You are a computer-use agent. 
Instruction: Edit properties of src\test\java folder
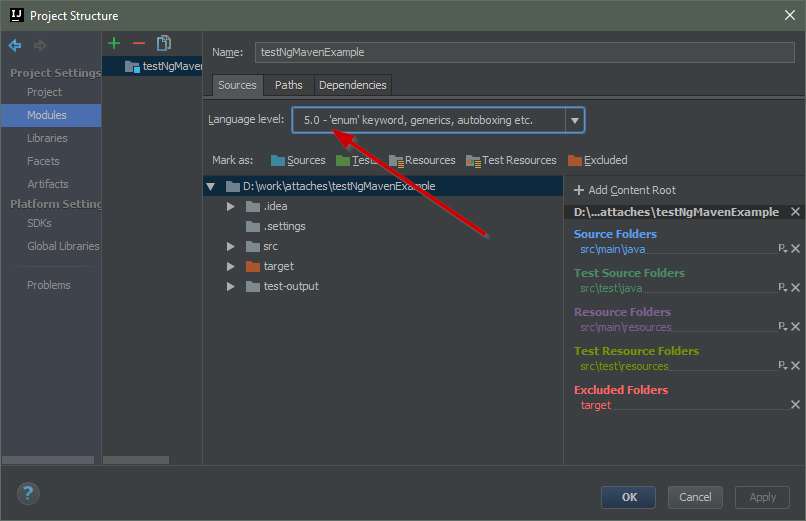[782, 288]
